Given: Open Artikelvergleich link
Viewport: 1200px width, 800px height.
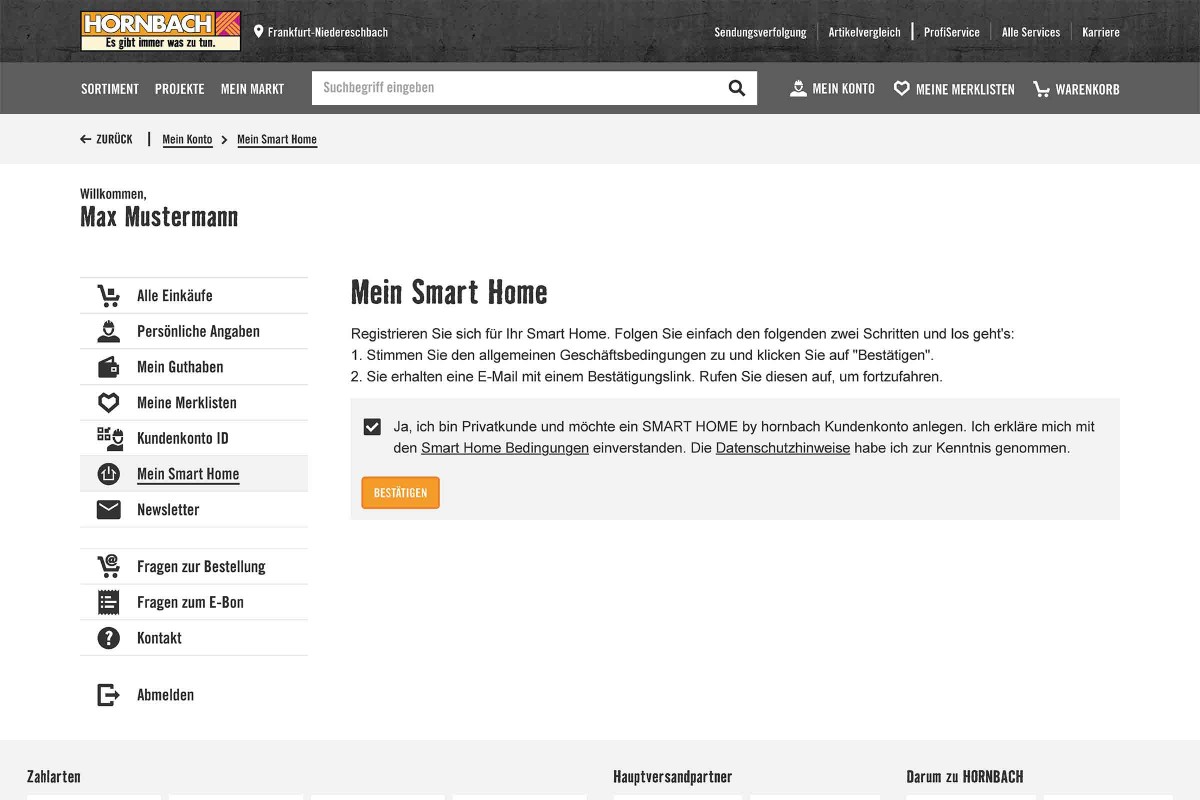Looking at the screenshot, I should coord(864,32).
